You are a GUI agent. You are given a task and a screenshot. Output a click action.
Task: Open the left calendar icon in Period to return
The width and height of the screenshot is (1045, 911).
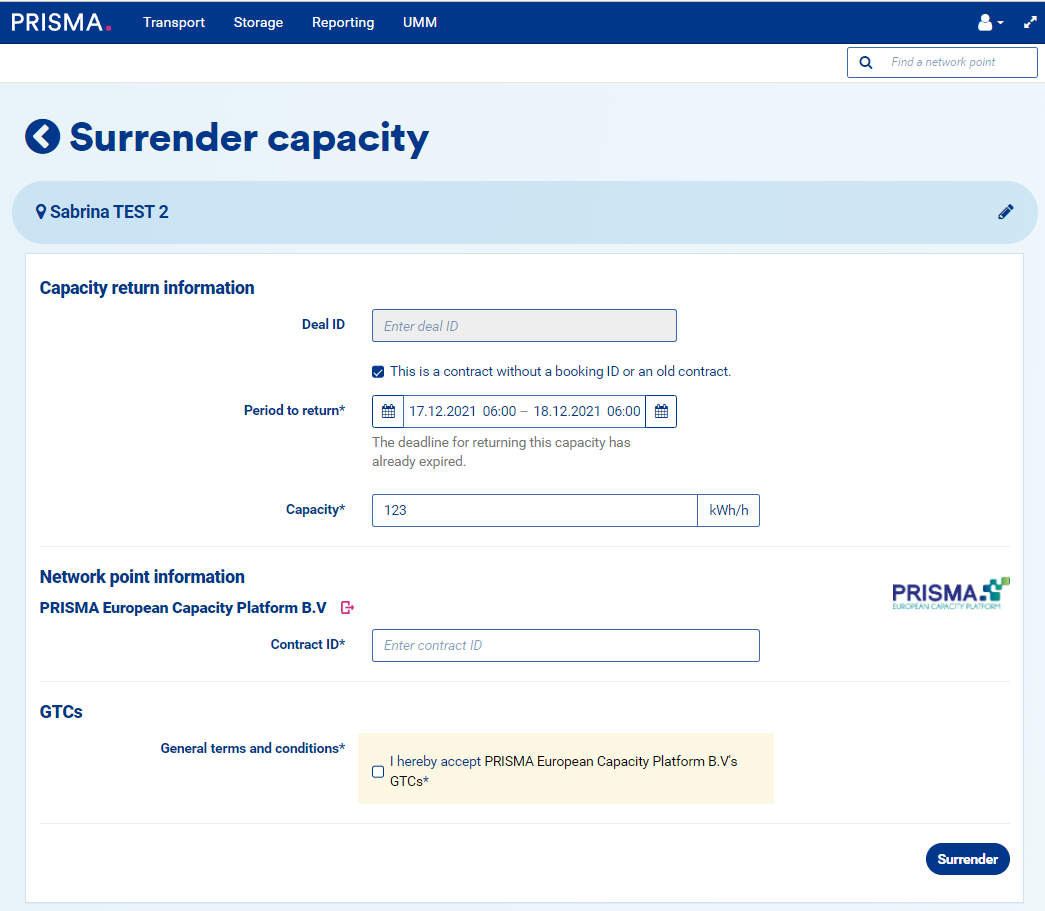pos(388,412)
